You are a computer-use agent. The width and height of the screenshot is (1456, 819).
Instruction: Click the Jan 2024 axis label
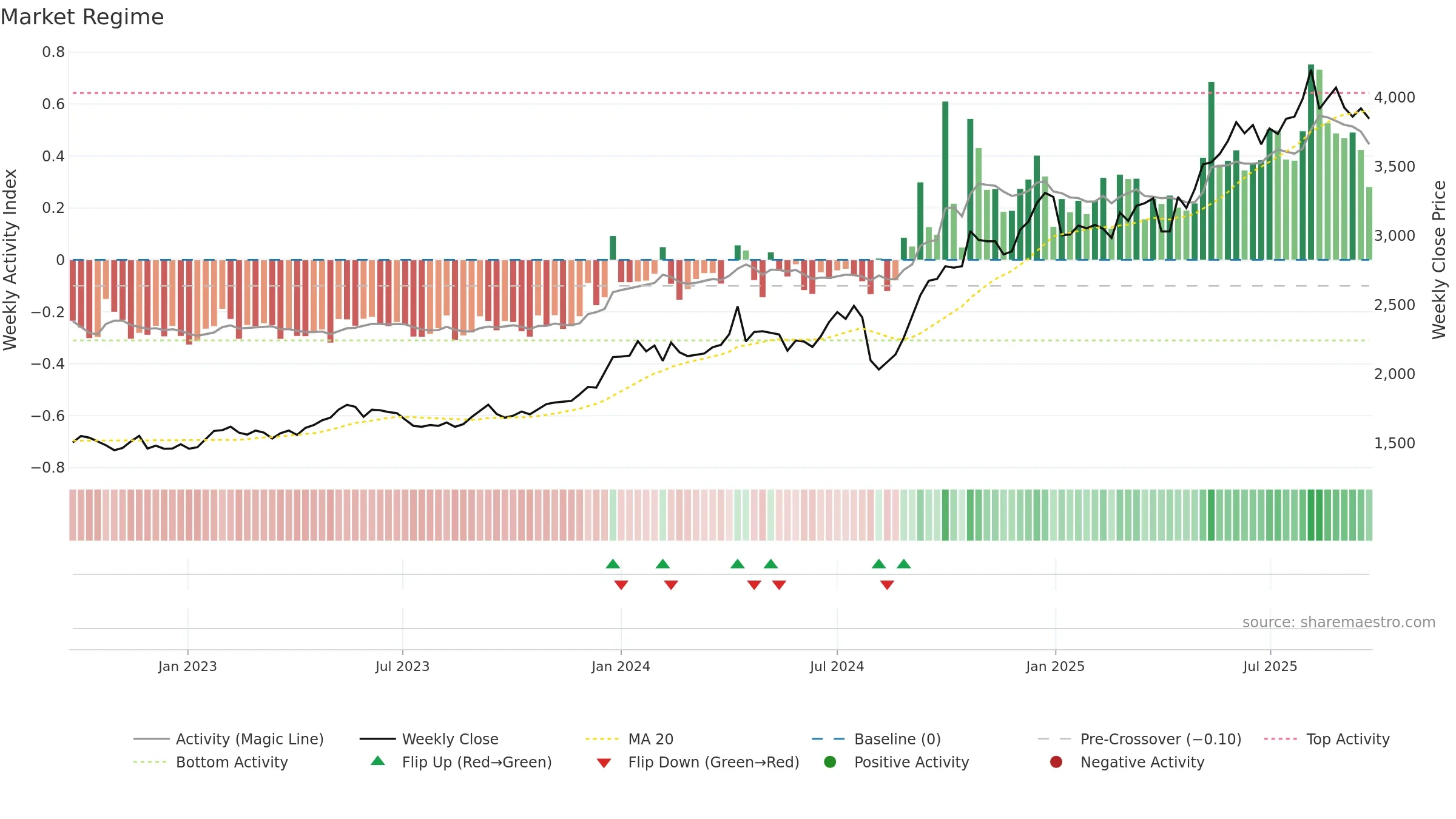621,667
